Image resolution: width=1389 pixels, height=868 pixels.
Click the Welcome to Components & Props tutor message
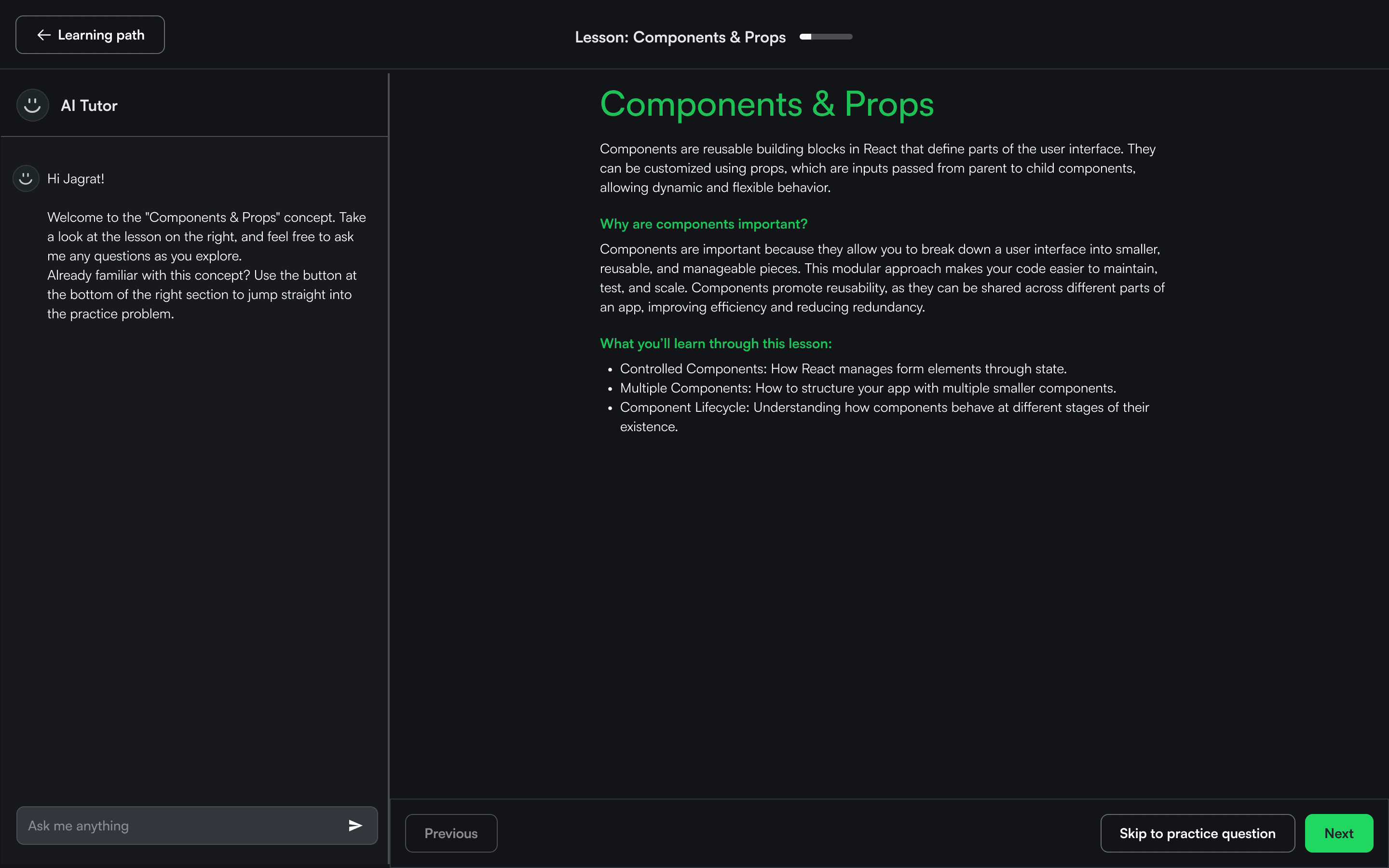coord(205,236)
